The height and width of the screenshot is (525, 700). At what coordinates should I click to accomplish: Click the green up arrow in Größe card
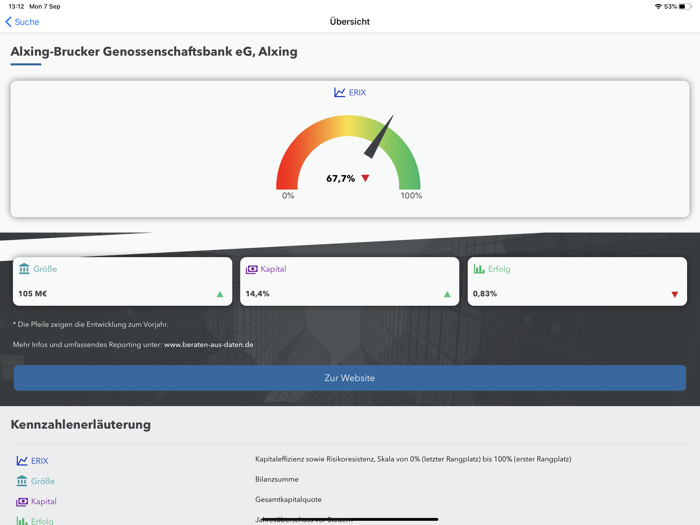click(x=220, y=294)
